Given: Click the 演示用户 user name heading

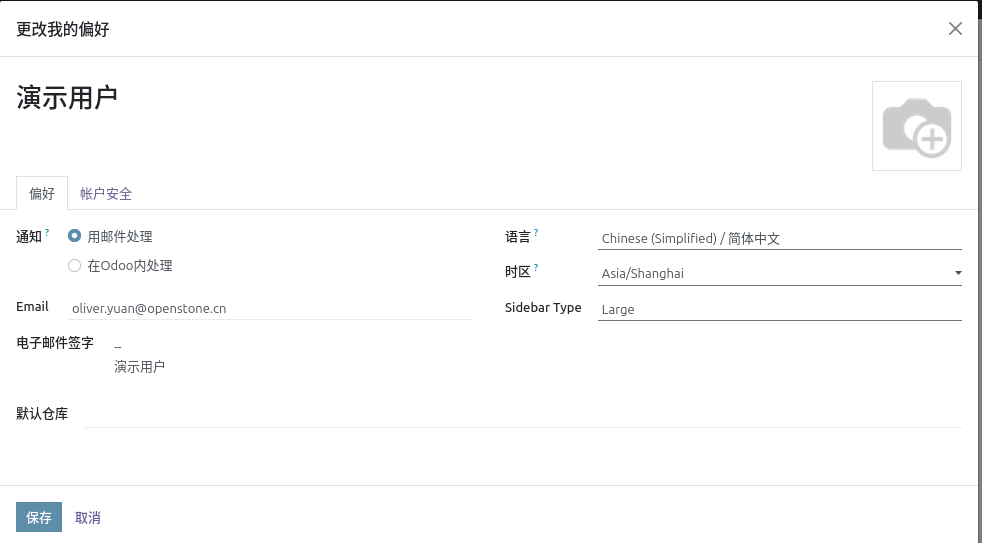Looking at the screenshot, I should coord(67,98).
